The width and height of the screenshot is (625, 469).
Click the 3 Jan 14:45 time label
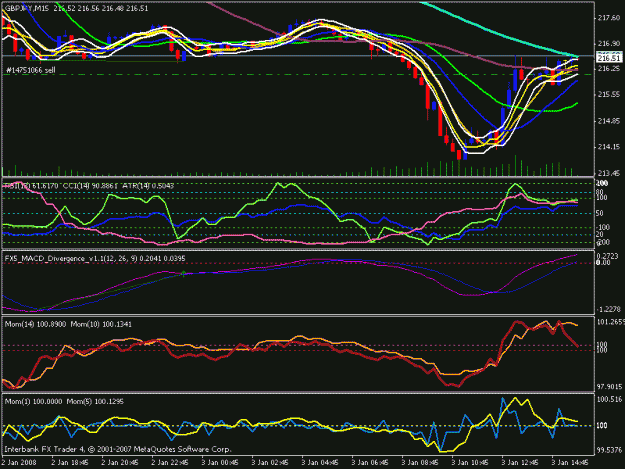[x=570, y=462]
